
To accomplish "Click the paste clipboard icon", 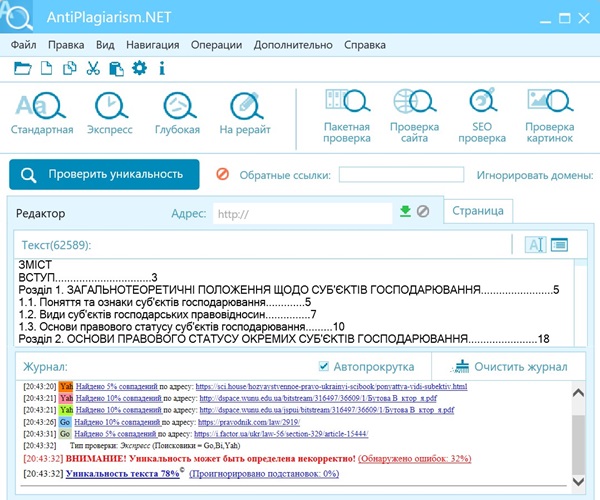I will (x=116, y=69).
